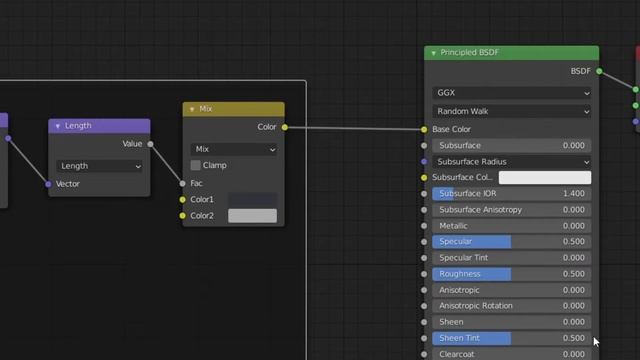Click the Metallic input socket
This screenshot has width=640, height=360.
[424, 226]
